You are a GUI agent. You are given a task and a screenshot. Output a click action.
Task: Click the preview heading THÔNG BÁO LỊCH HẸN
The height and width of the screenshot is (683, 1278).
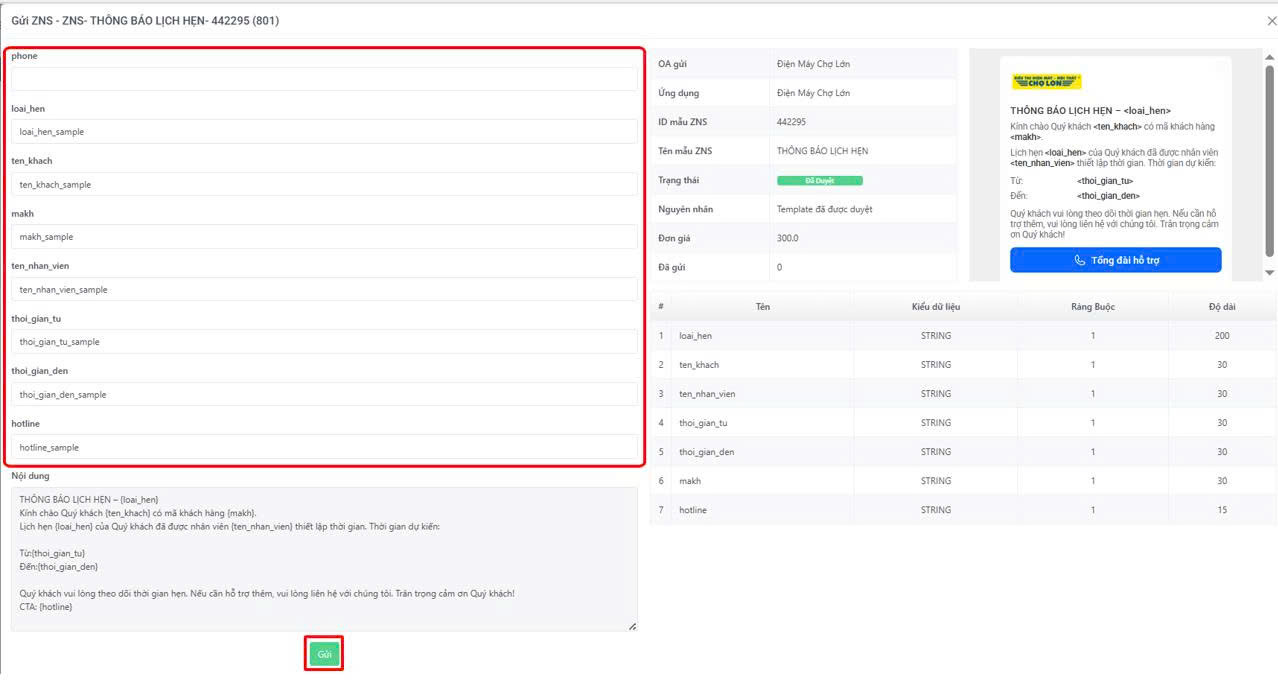click(1090, 111)
